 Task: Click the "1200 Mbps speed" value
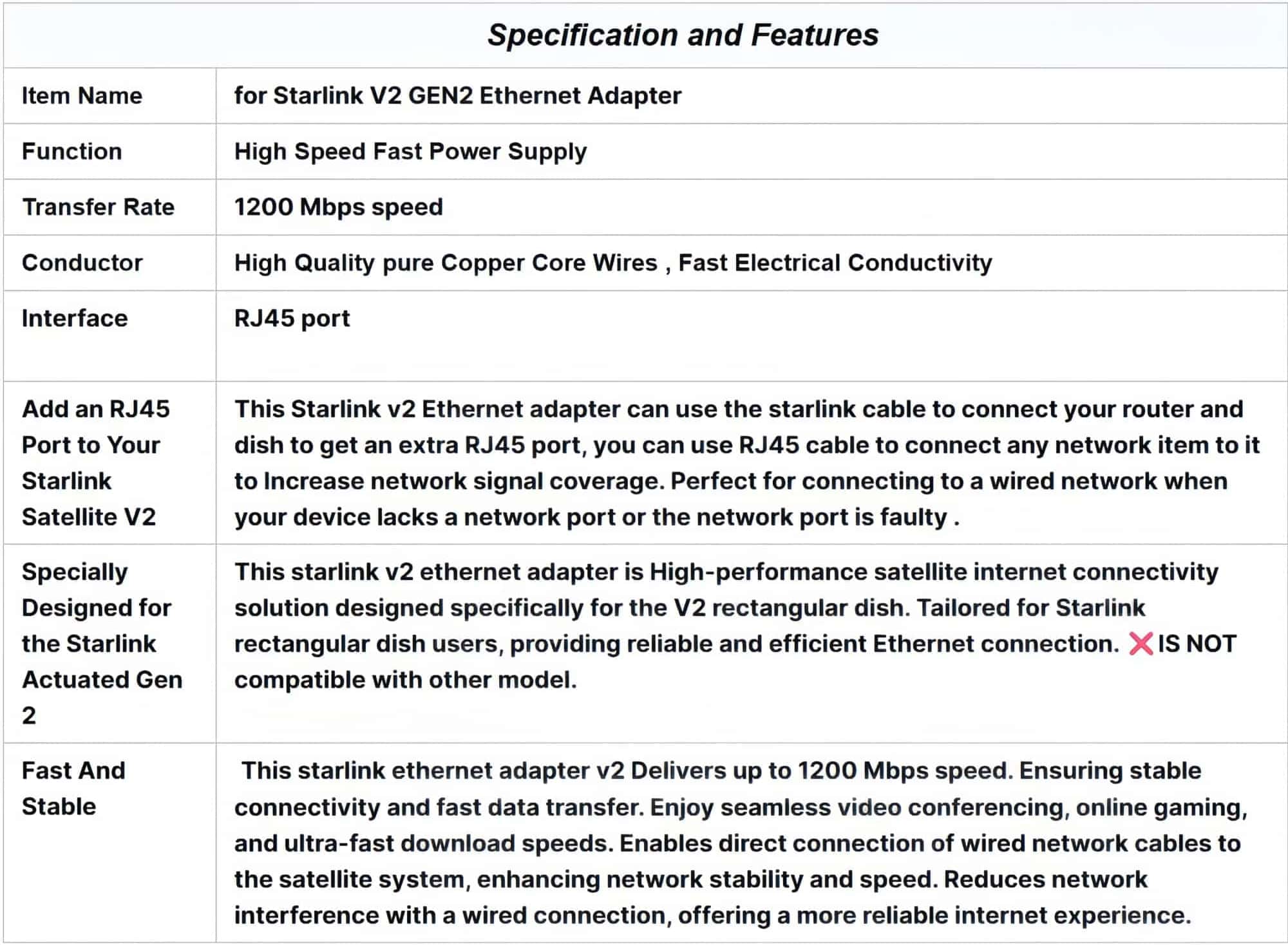coord(338,207)
